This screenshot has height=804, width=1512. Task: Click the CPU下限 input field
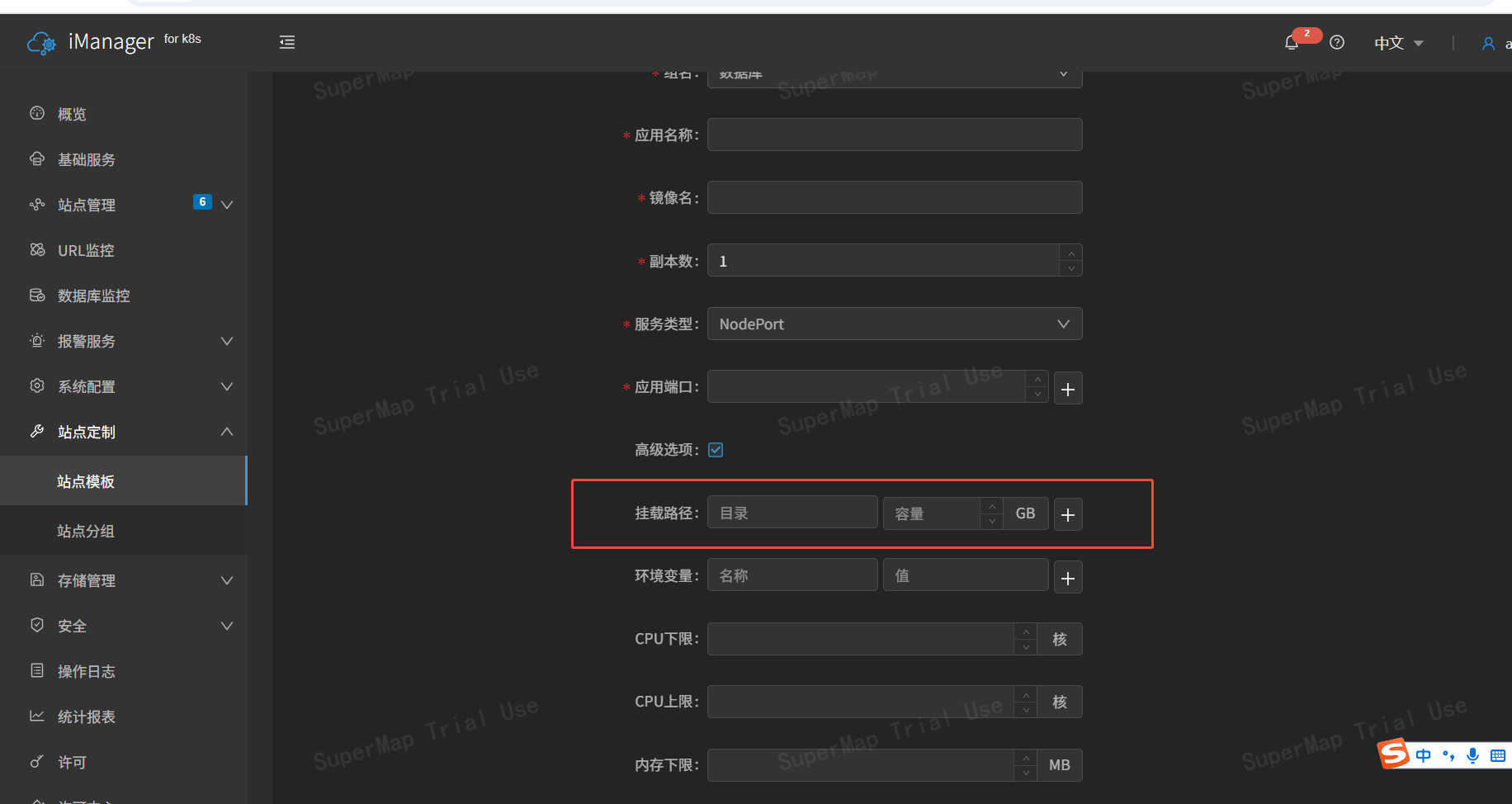[861, 639]
